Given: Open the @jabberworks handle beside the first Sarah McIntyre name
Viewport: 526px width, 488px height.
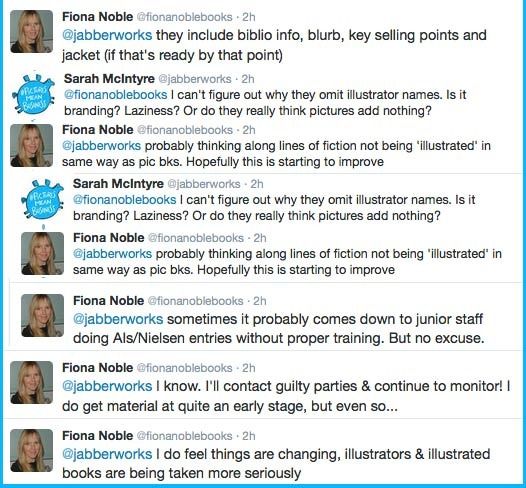Looking at the screenshot, I should [x=195, y=79].
